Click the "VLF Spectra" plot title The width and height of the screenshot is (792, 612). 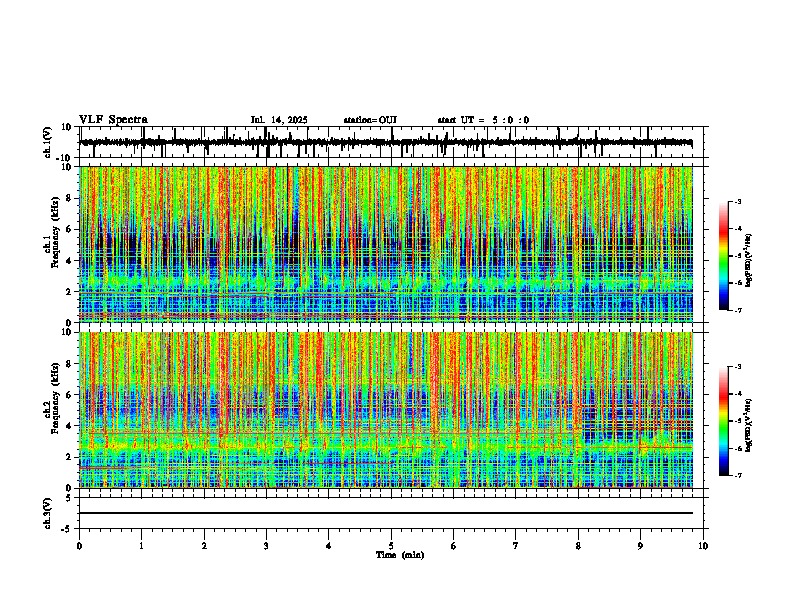pyautogui.click(x=113, y=120)
